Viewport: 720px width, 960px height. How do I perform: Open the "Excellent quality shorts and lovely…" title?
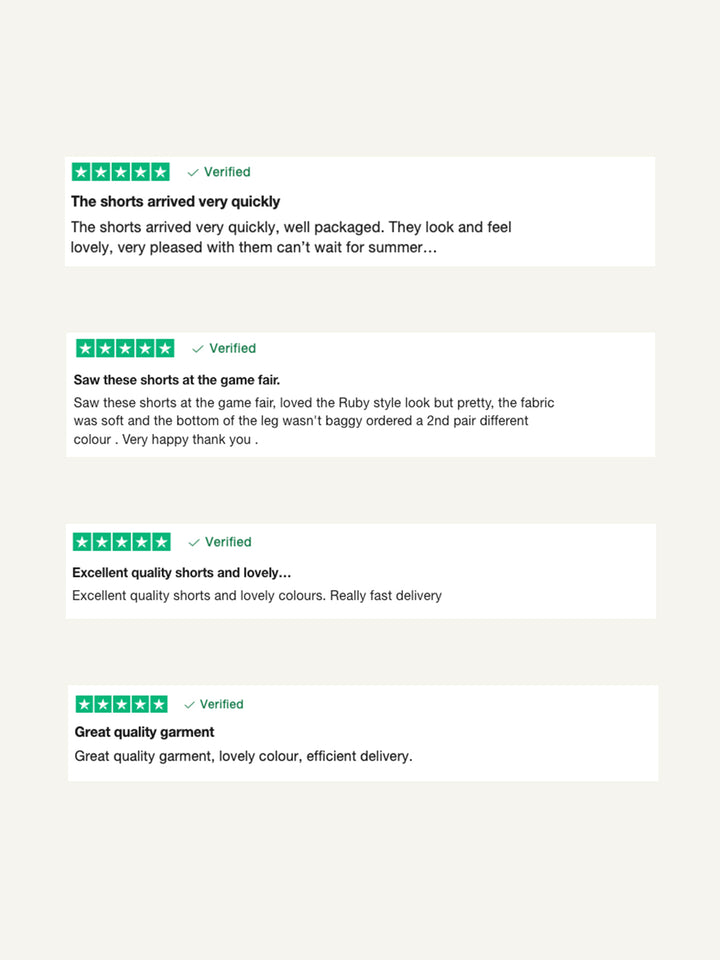coord(181,573)
